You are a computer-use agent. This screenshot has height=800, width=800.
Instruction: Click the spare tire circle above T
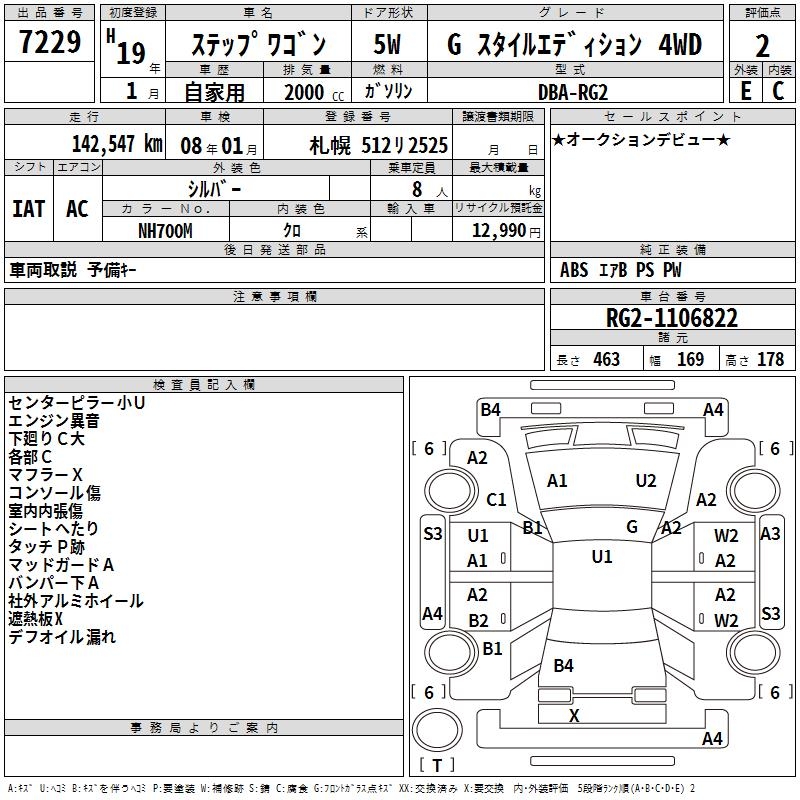coord(437,729)
